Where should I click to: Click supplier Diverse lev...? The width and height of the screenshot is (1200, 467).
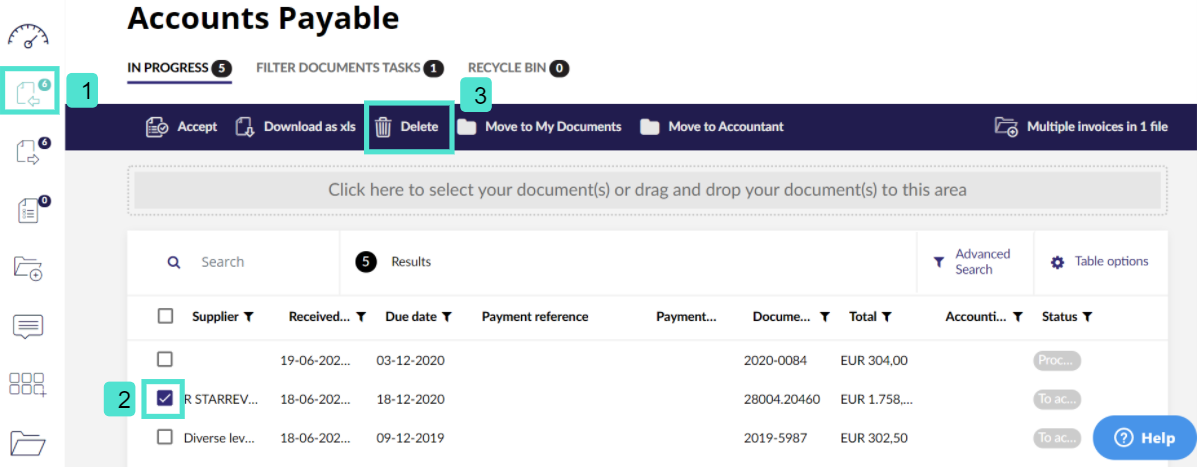coord(221,437)
